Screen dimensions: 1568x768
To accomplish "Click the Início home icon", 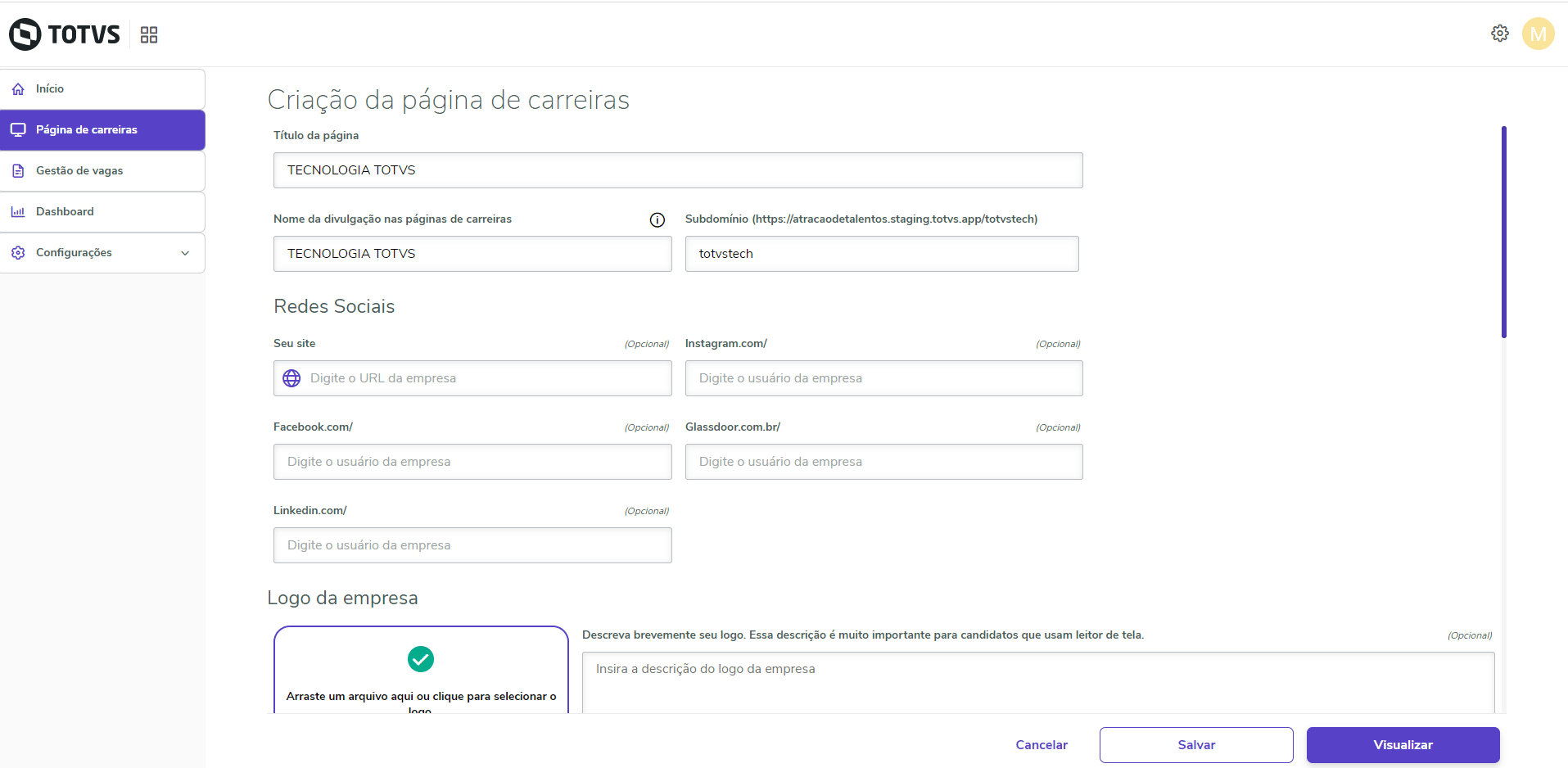I will click(x=18, y=89).
